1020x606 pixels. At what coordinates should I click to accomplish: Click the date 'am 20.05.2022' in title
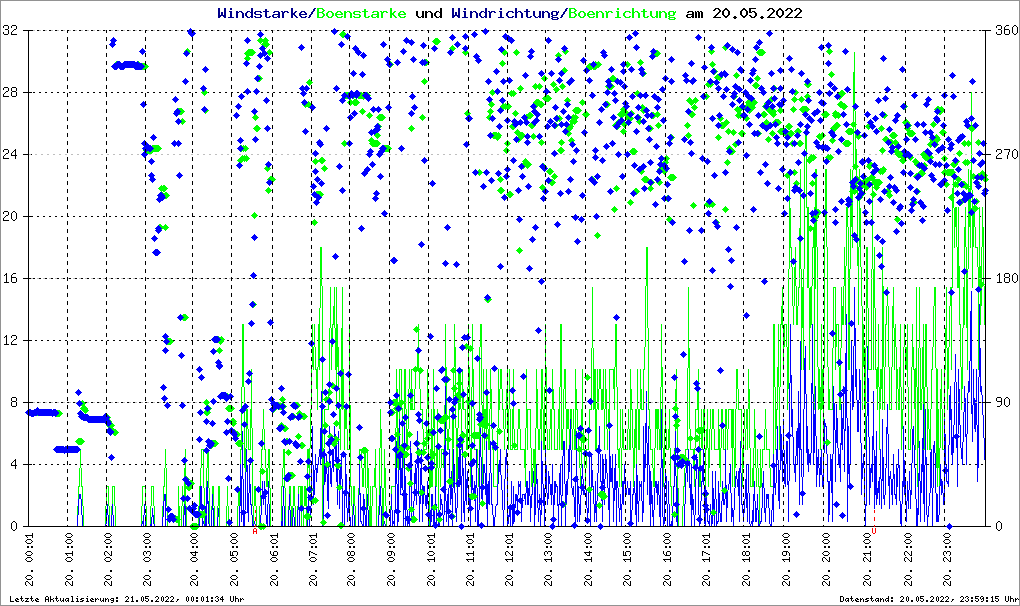(x=743, y=14)
